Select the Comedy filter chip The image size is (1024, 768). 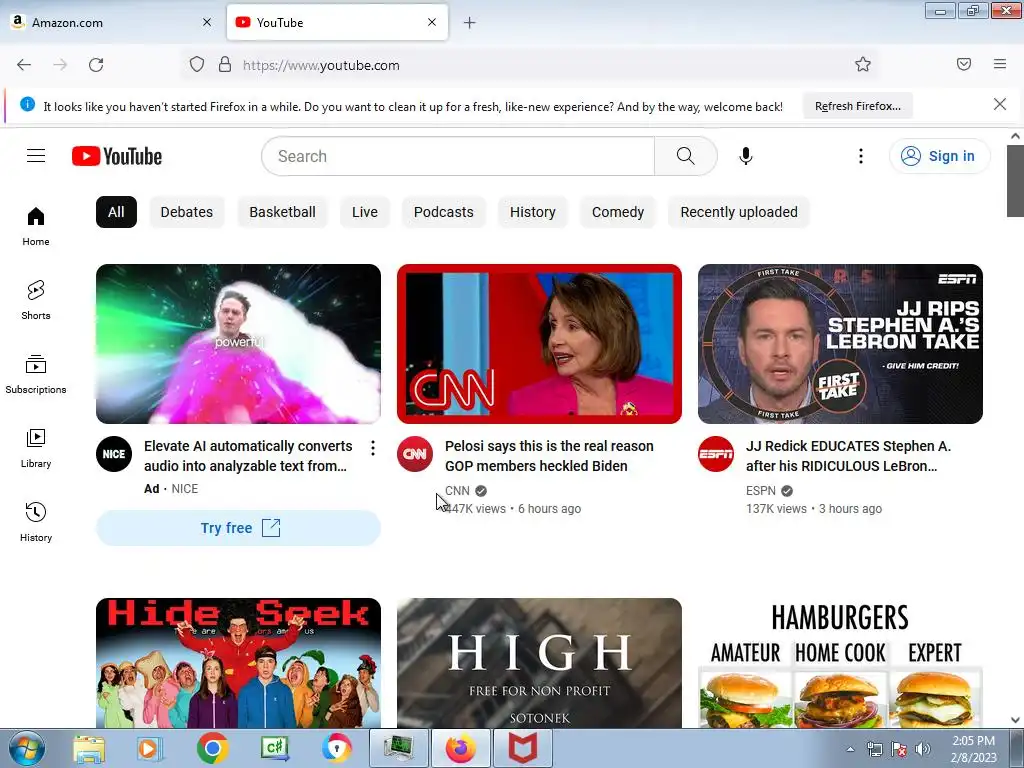[x=618, y=212]
